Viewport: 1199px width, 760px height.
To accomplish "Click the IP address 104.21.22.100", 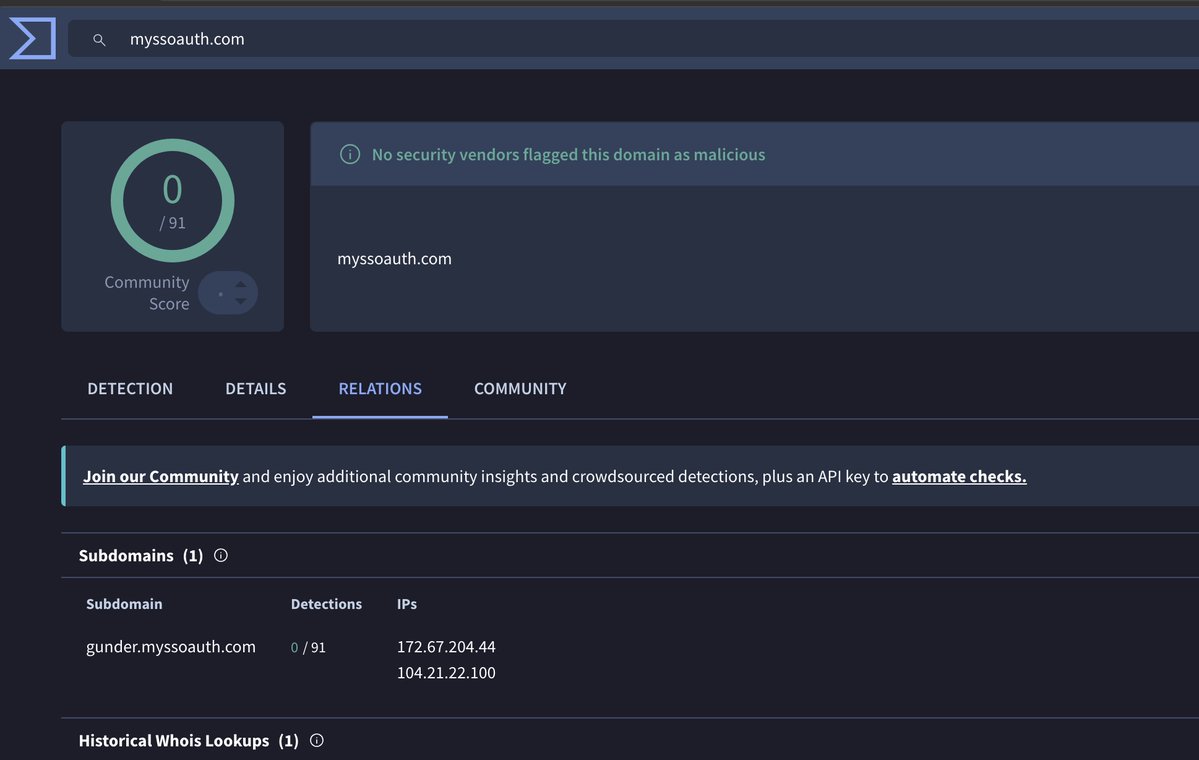I will pyautogui.click(x=446, y=673).
